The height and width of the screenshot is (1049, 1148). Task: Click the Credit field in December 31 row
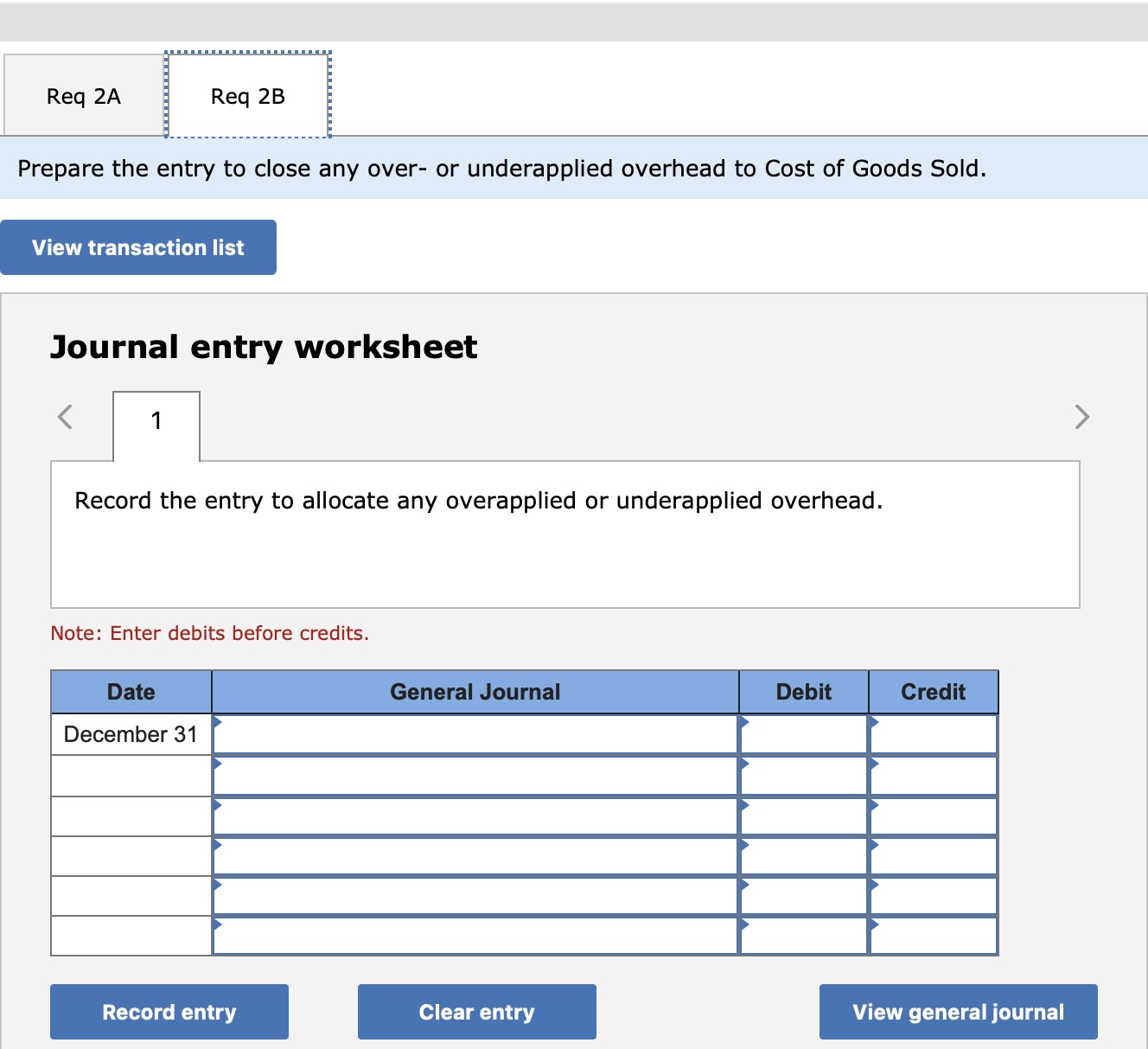click(x=934, y=734)
